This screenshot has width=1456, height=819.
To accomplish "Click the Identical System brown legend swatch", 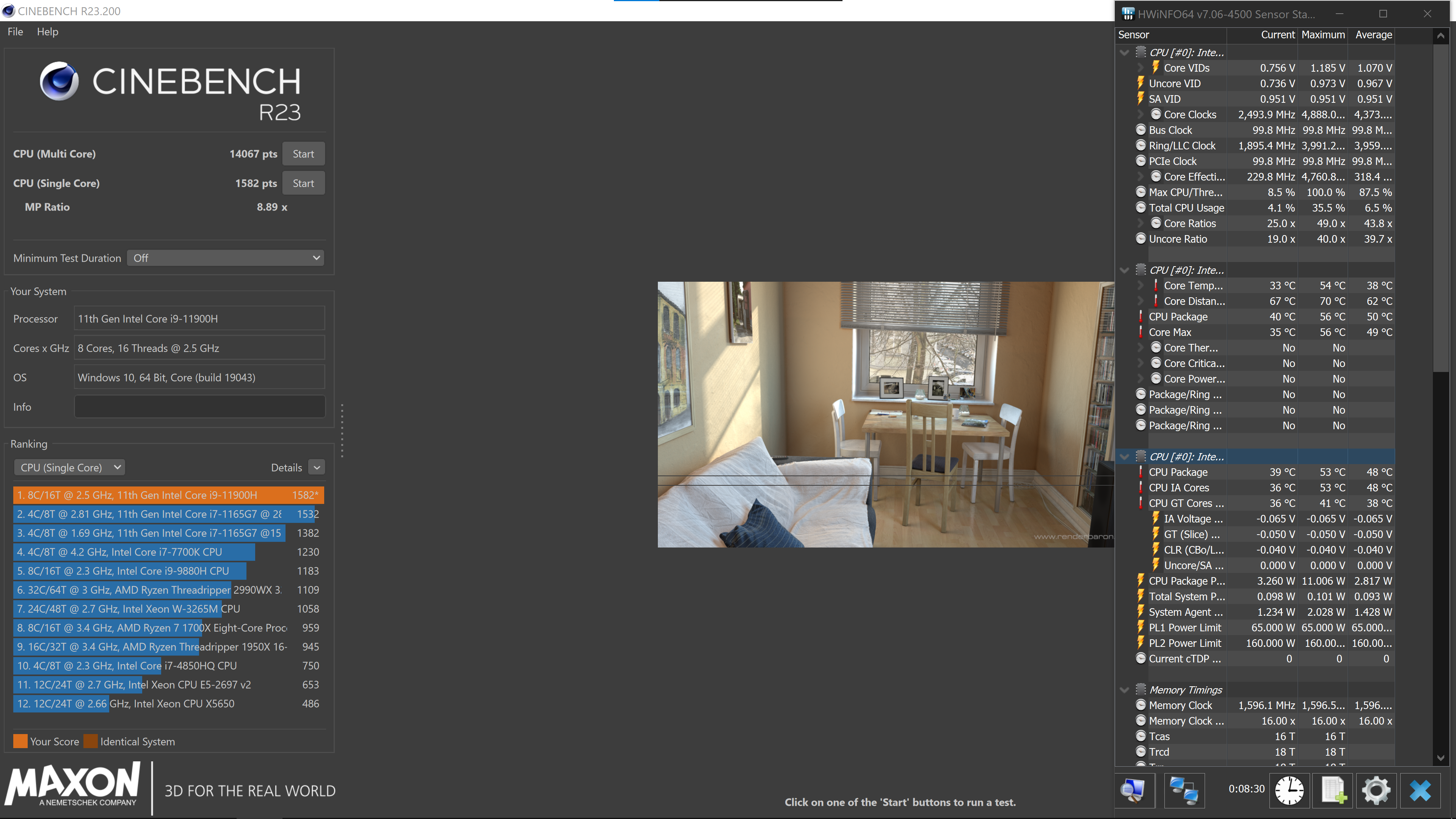I will point(91,741).
